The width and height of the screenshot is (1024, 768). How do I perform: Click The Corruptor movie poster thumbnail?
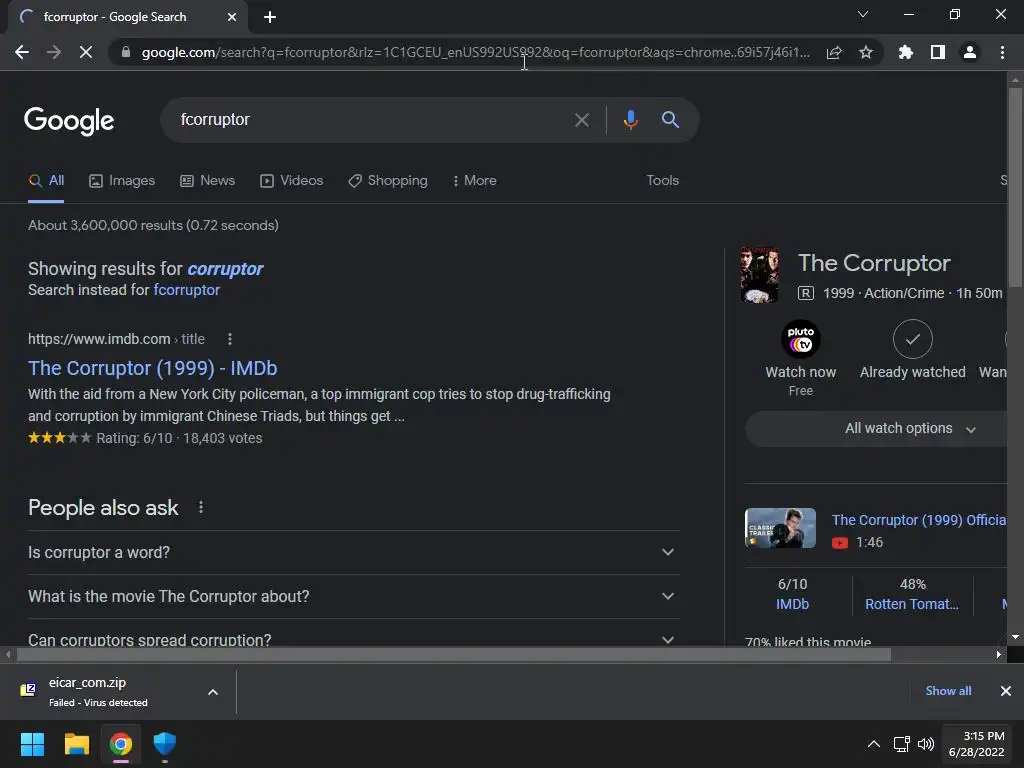point(760,275)
